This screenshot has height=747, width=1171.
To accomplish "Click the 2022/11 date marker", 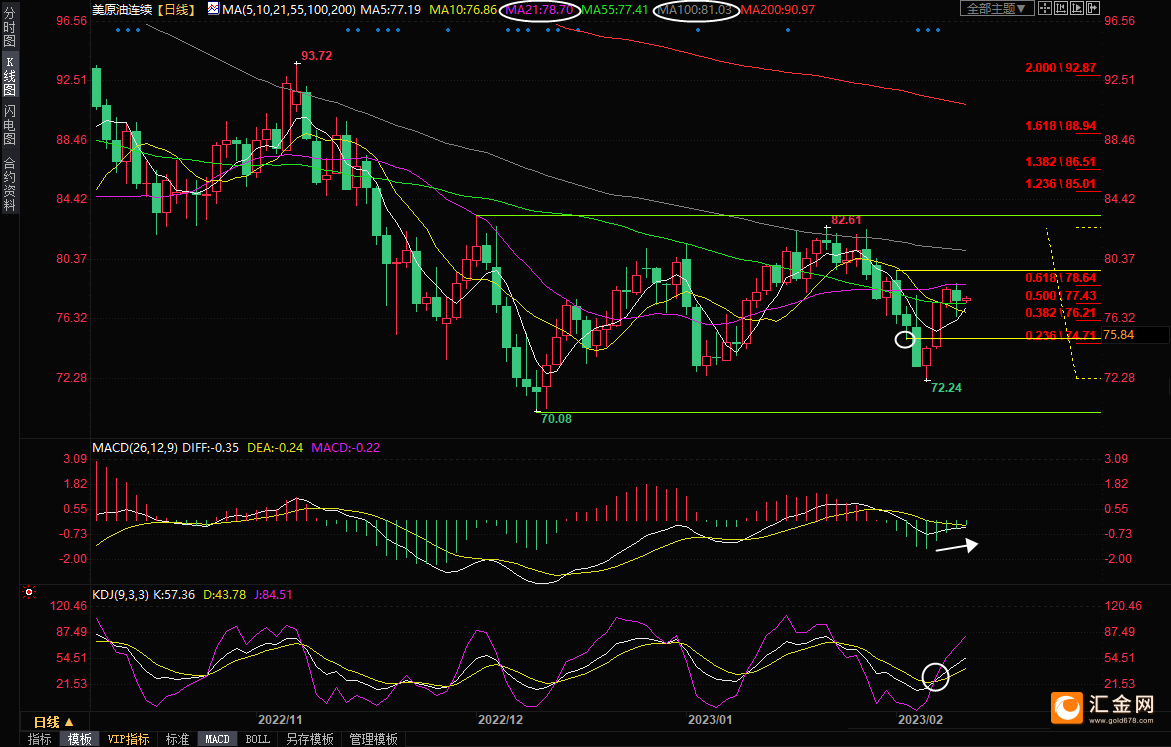I will pyautogui.click(x=280, y=719).
